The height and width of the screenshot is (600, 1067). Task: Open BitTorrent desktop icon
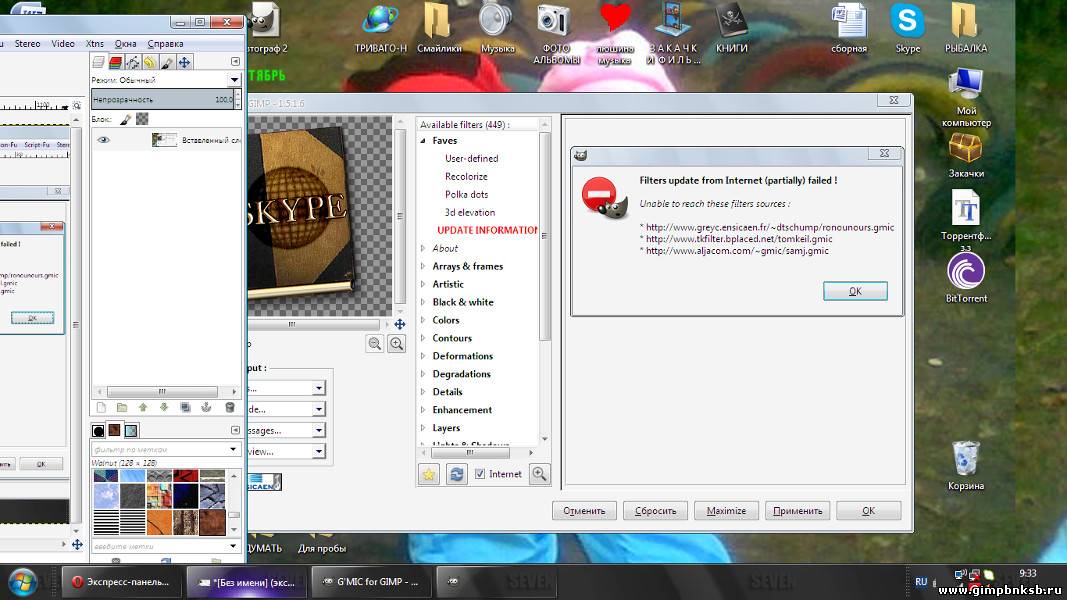pyautogui.click(x=966, y=277)
